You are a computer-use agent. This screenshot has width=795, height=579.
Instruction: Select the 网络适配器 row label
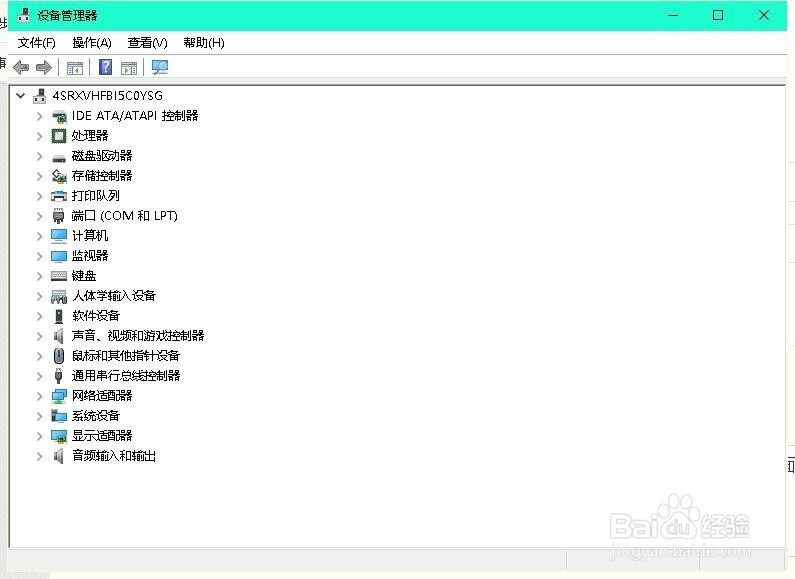102,396
